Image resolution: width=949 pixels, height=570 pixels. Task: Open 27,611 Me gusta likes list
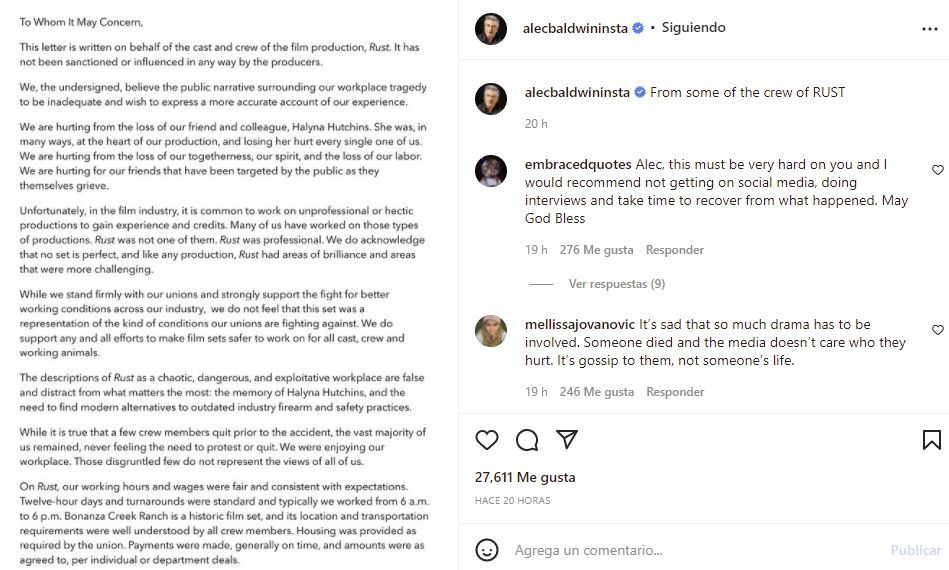(524, 479)
